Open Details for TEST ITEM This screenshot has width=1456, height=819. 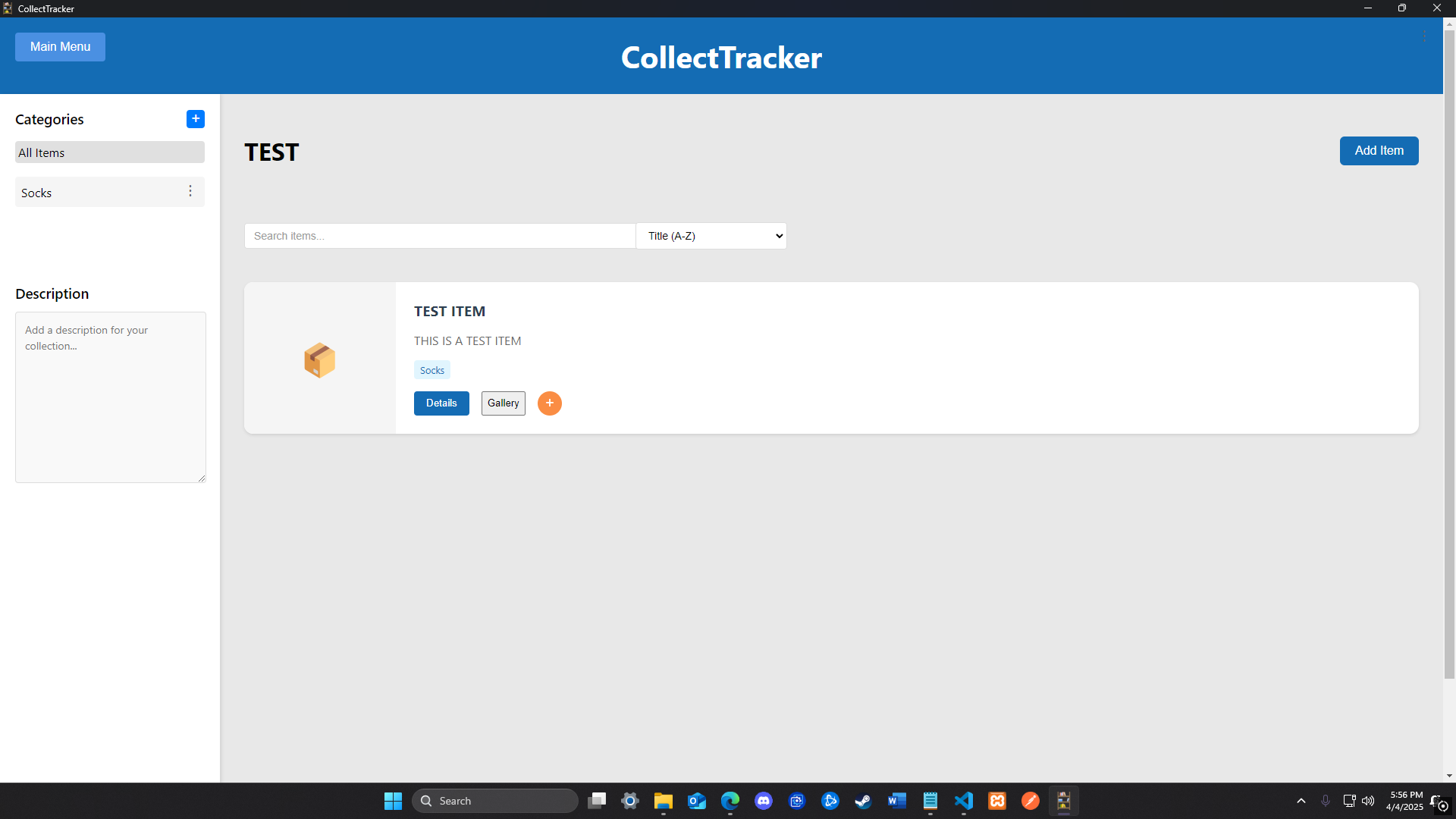point(441,403)
